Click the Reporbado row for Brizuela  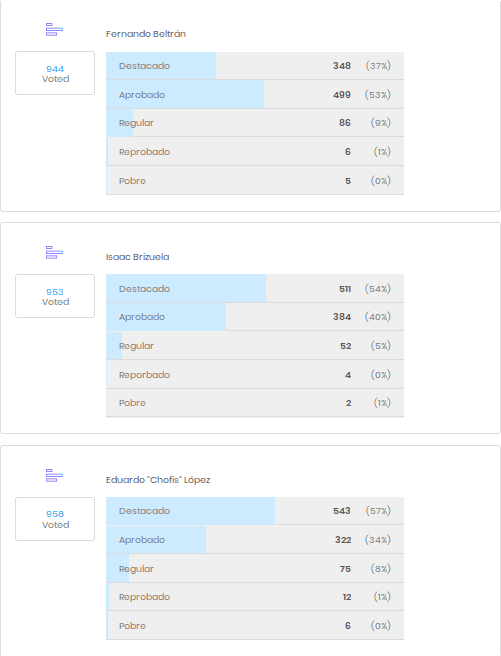click(255, 374)
